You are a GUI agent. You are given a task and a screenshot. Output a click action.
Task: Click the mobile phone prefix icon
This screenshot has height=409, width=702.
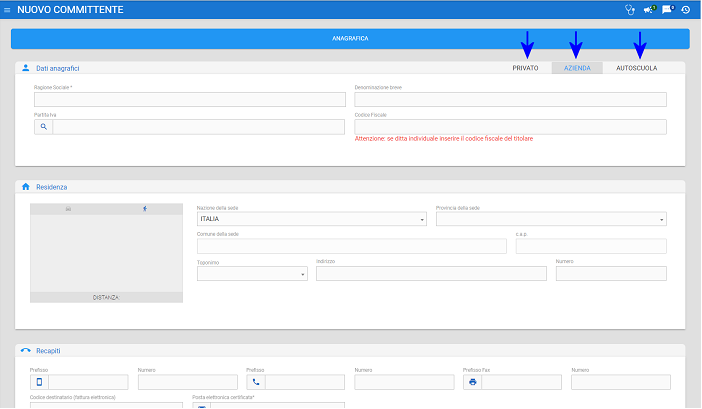(40, 382)
